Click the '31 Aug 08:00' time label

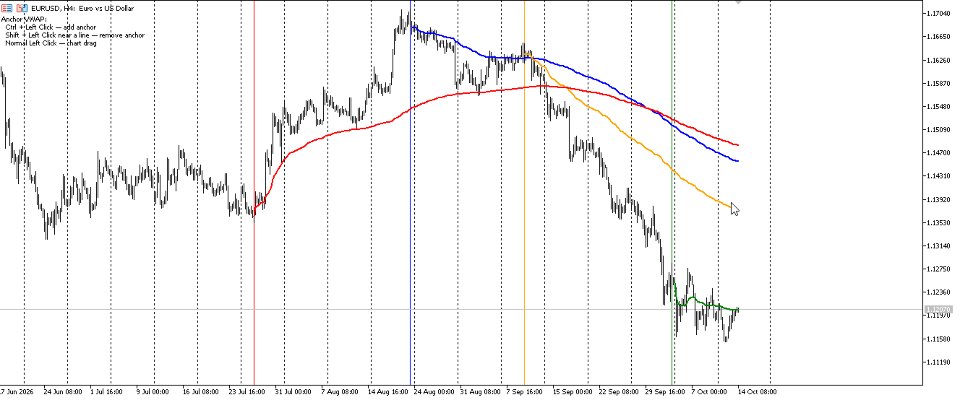(x=480, y=391)
